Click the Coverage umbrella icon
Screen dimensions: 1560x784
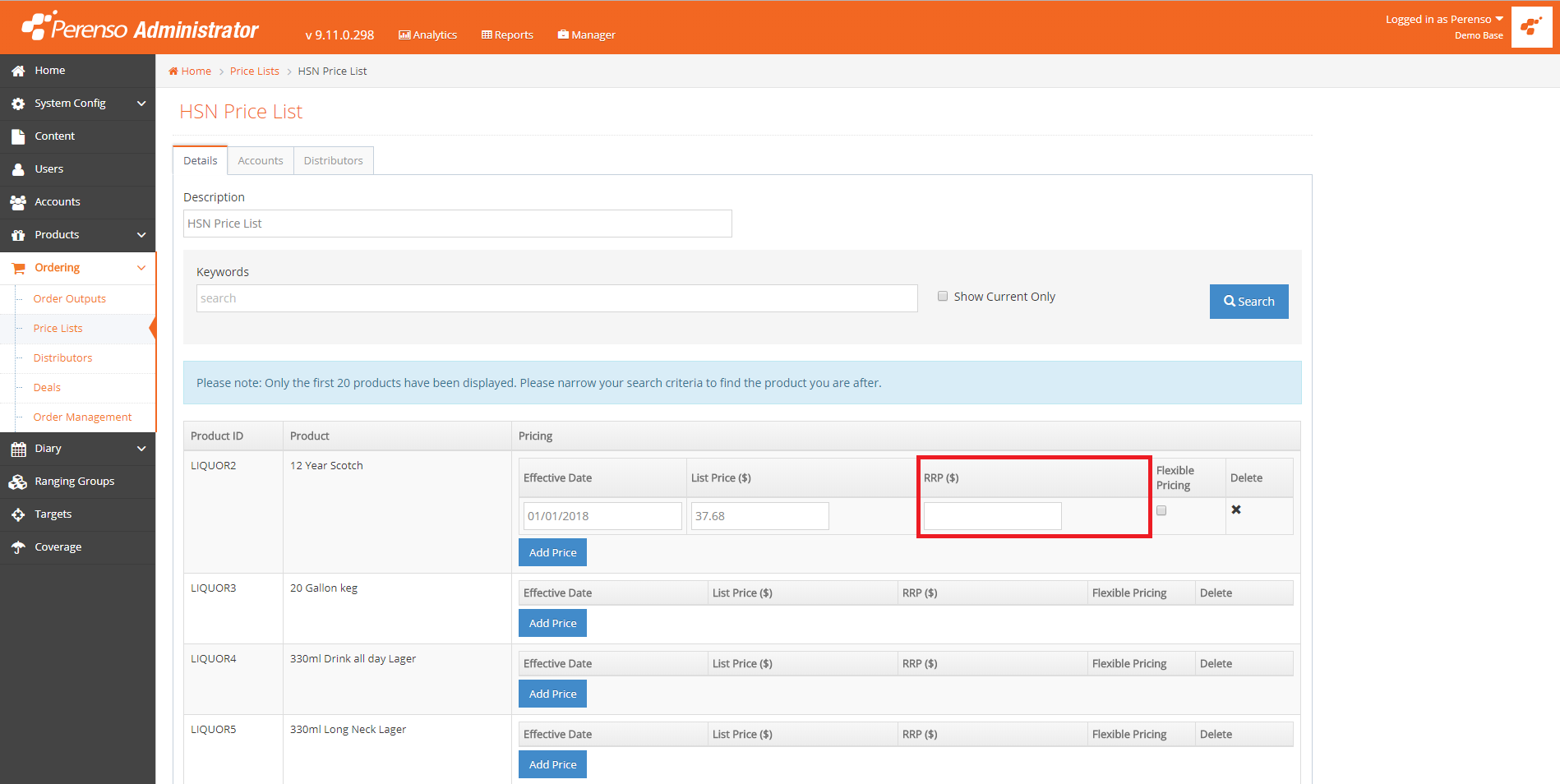18,547
